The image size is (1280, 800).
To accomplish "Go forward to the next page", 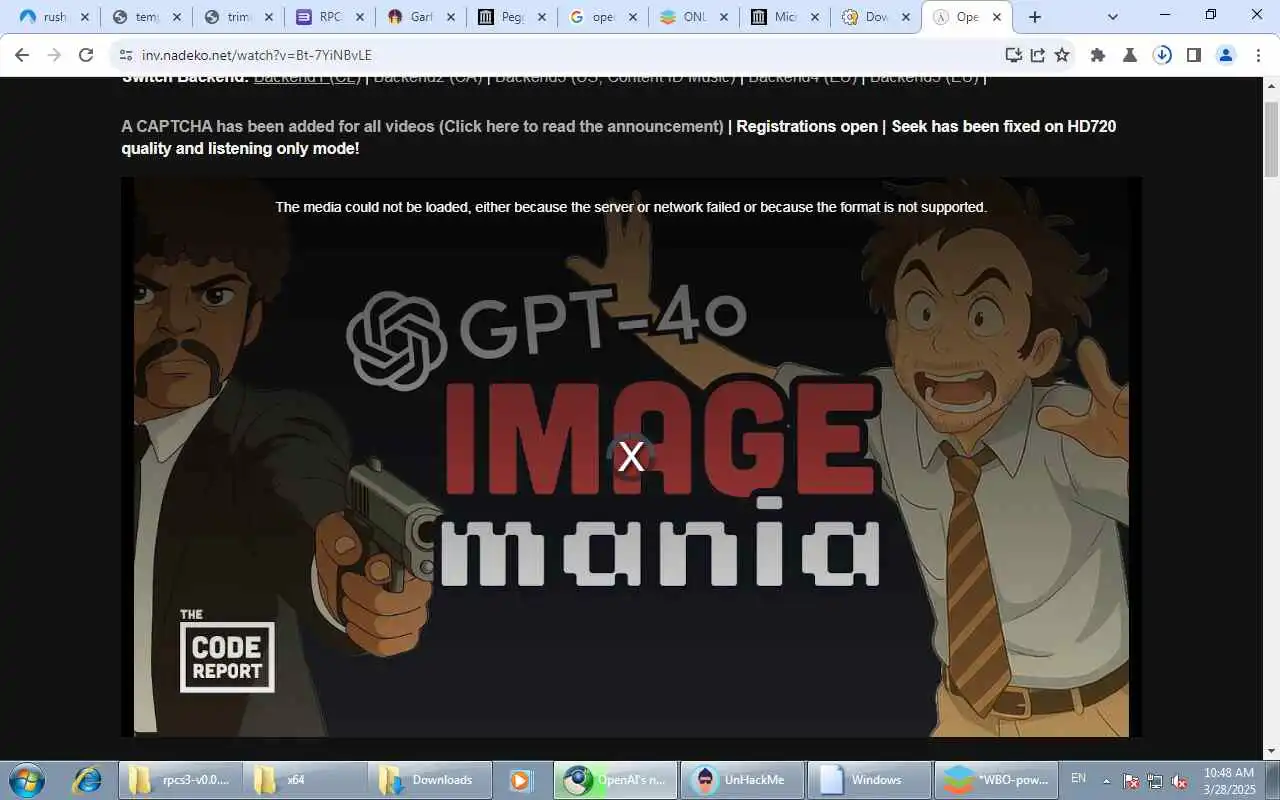I will point(54,55).
